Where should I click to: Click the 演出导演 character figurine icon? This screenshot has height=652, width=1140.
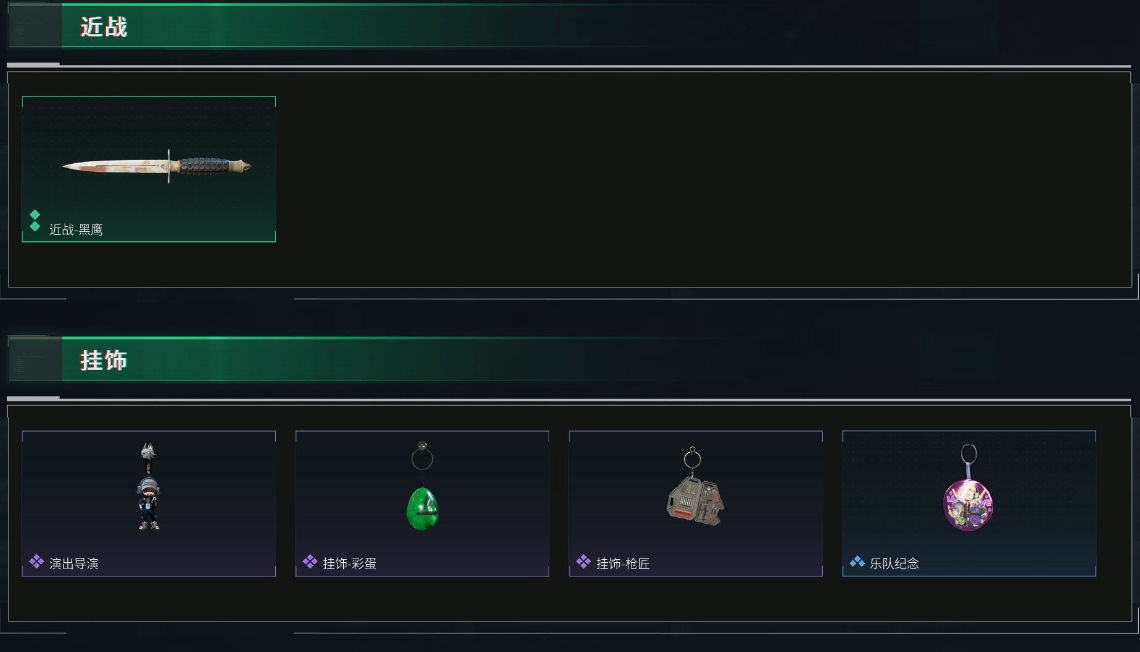click(148, 486)
